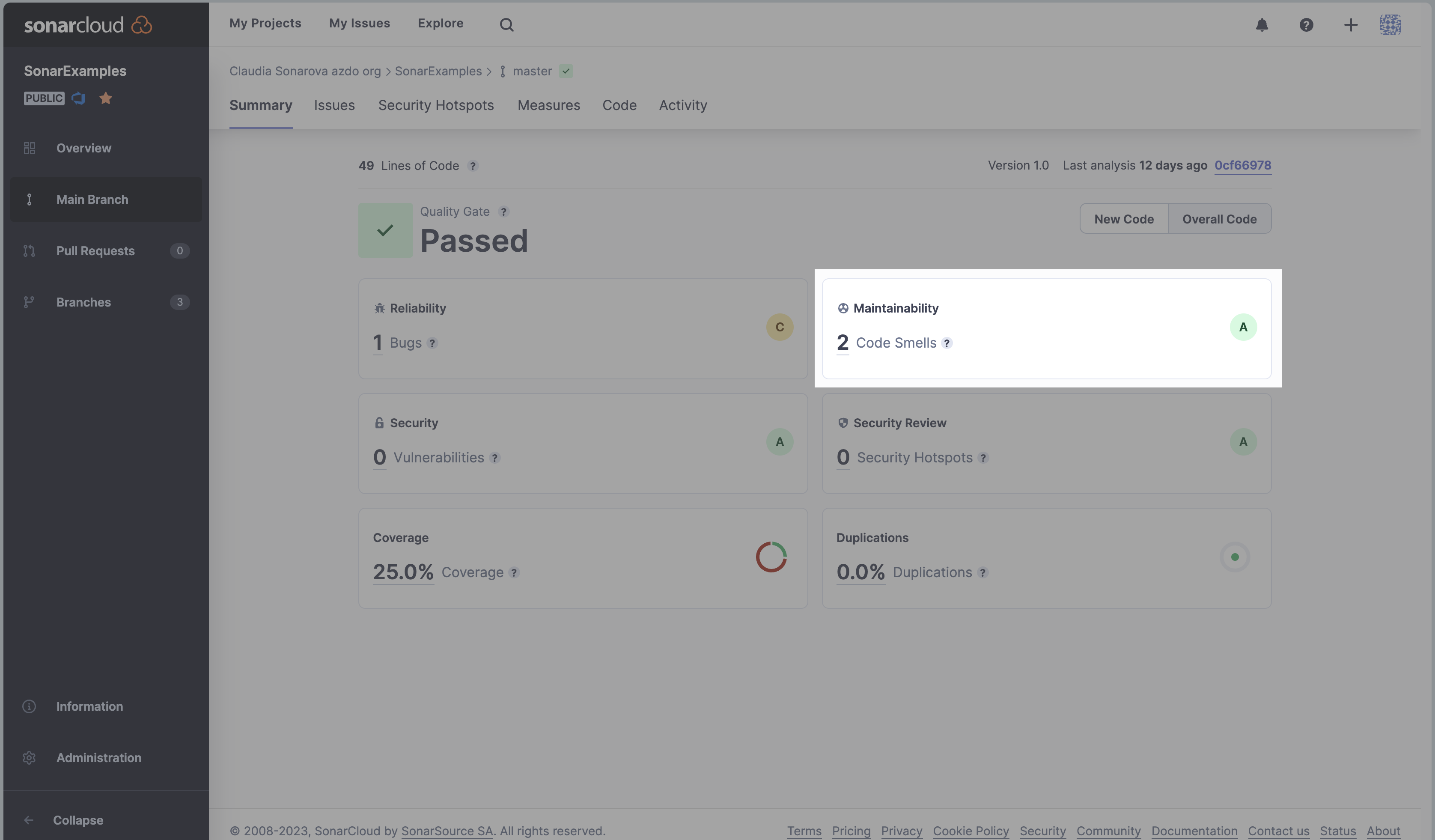
Task: Open Pull Requests in sidebar
Action: coord(106,250)
